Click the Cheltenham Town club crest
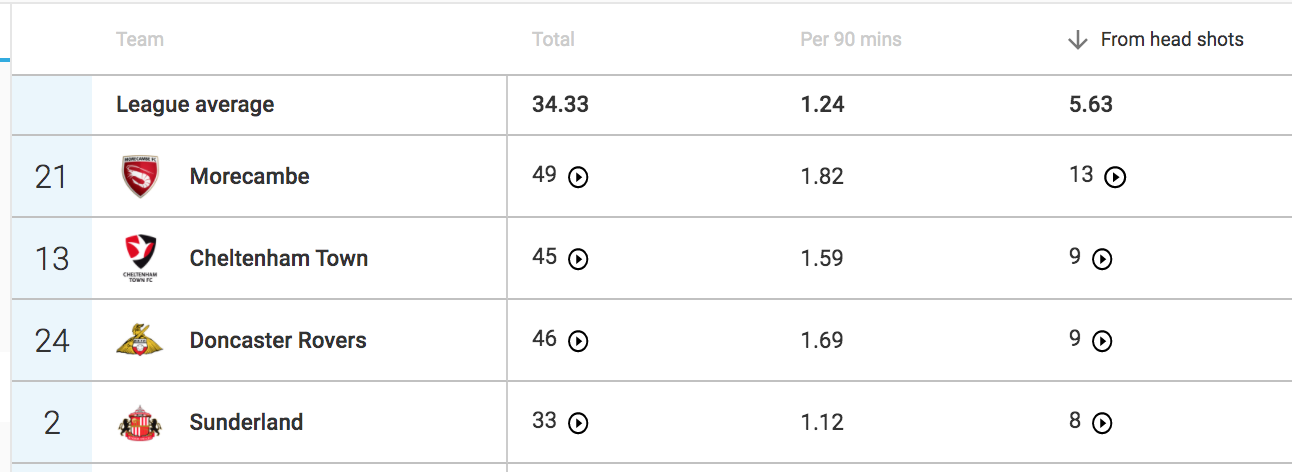Screen dimensions: 1292x472 [x=139, y=259]
